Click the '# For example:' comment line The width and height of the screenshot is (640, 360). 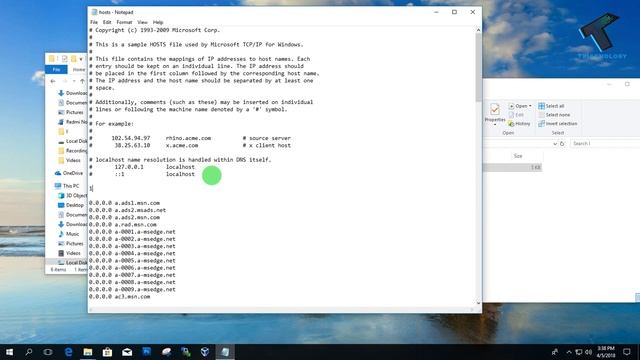[111, 124]
